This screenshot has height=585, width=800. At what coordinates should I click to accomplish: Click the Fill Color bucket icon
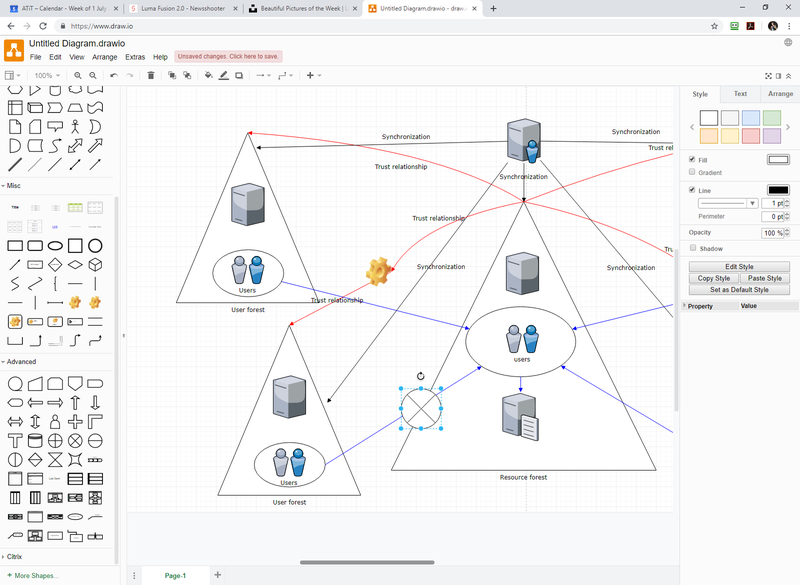[208, 75]
